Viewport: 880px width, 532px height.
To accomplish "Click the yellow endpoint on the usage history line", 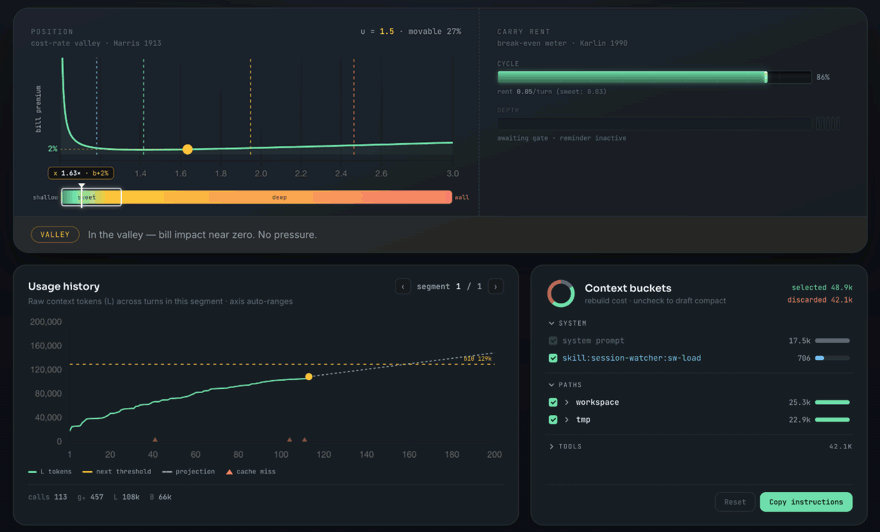I will coord(309,377).
